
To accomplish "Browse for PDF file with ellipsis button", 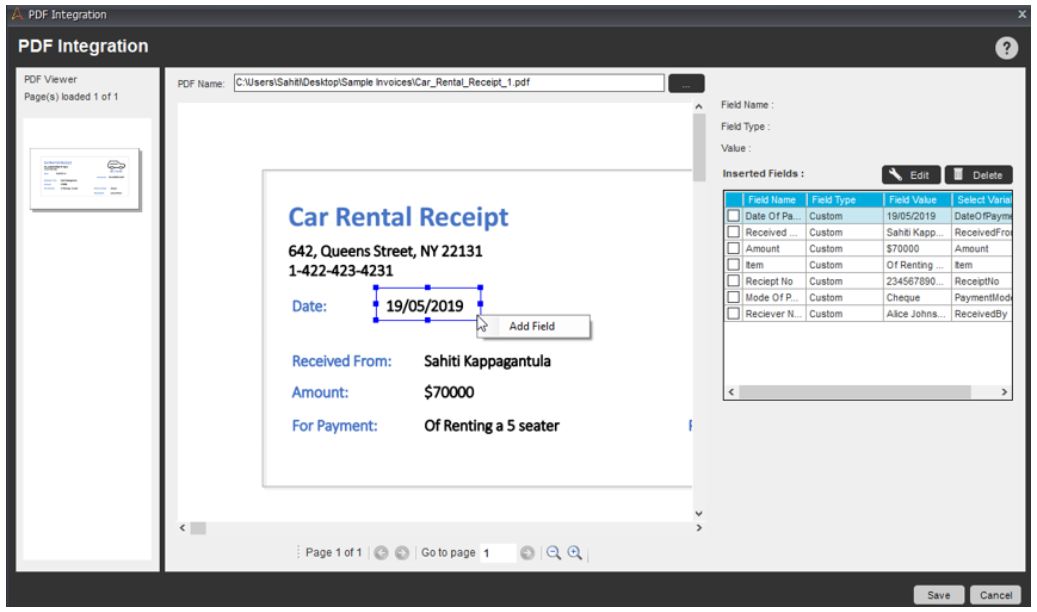I will coord(686,83).
